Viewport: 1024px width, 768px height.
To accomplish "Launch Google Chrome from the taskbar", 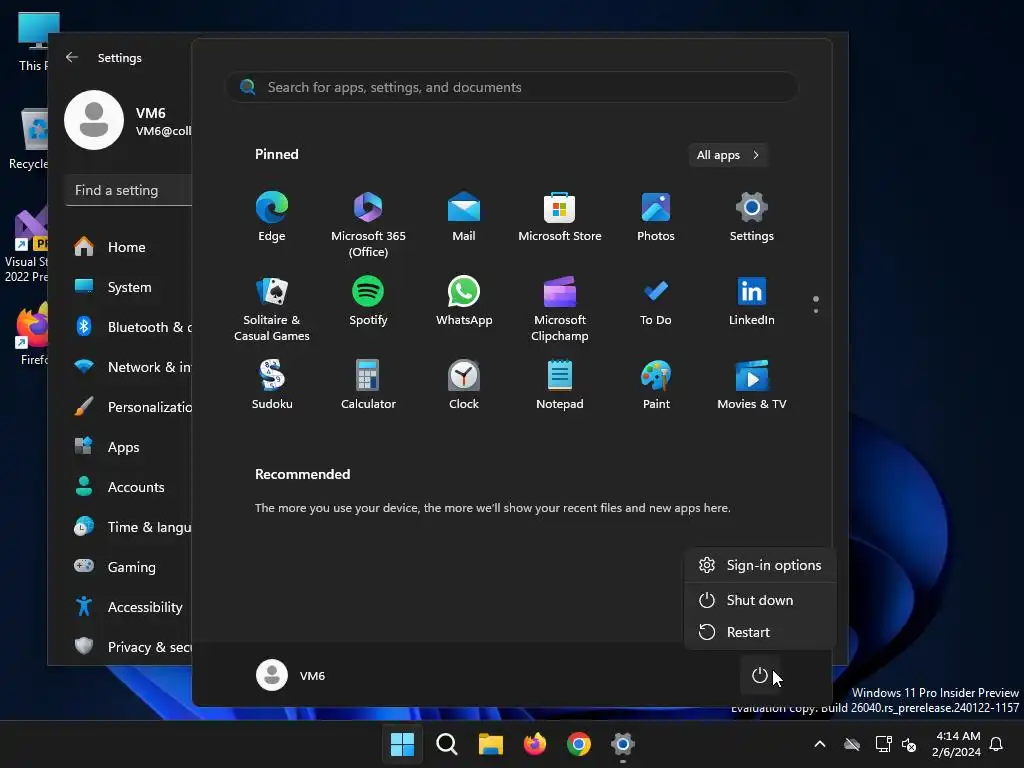I will [x=579, y=744].
